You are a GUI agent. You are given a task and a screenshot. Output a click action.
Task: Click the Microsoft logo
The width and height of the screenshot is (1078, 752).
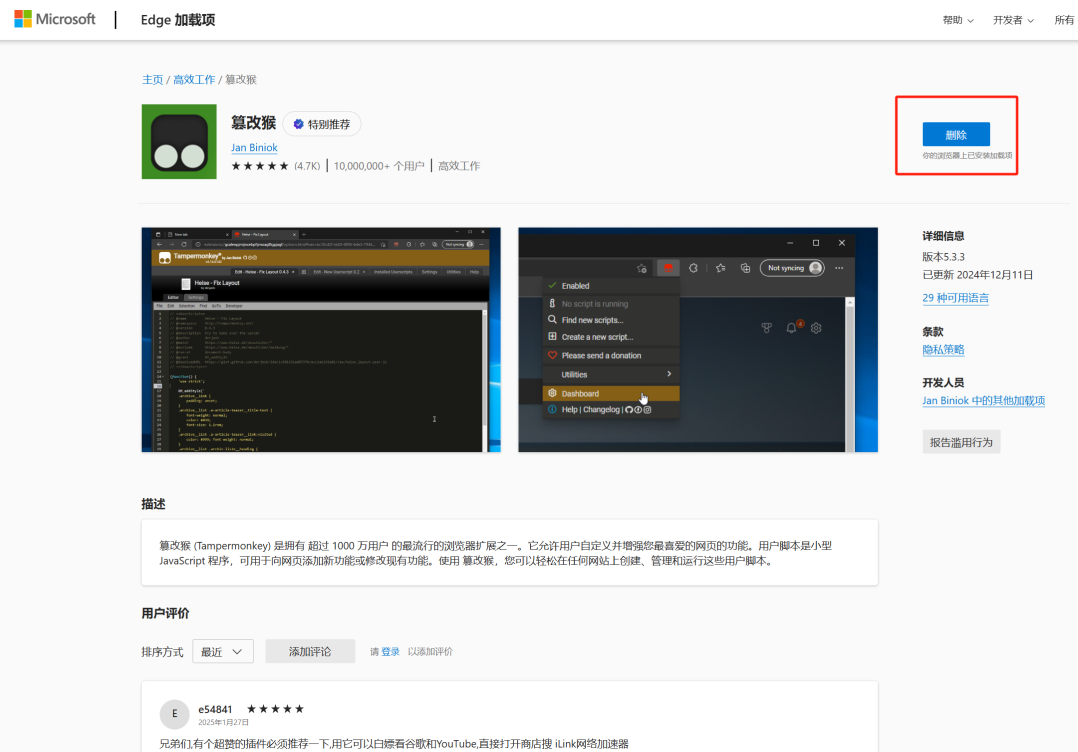55,19
